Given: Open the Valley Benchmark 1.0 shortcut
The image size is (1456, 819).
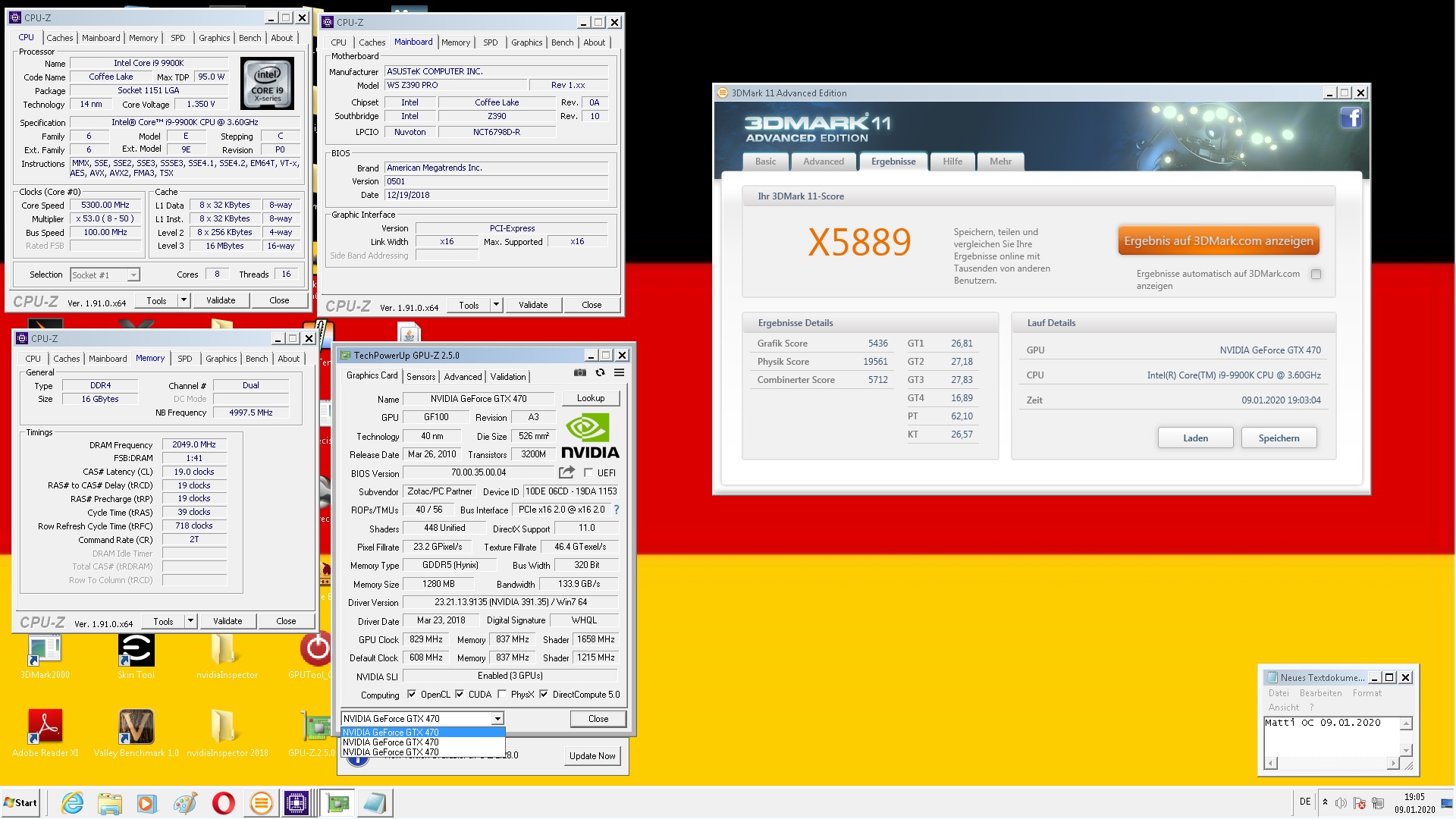Looking at the screenshot, I should pos(136,734).
